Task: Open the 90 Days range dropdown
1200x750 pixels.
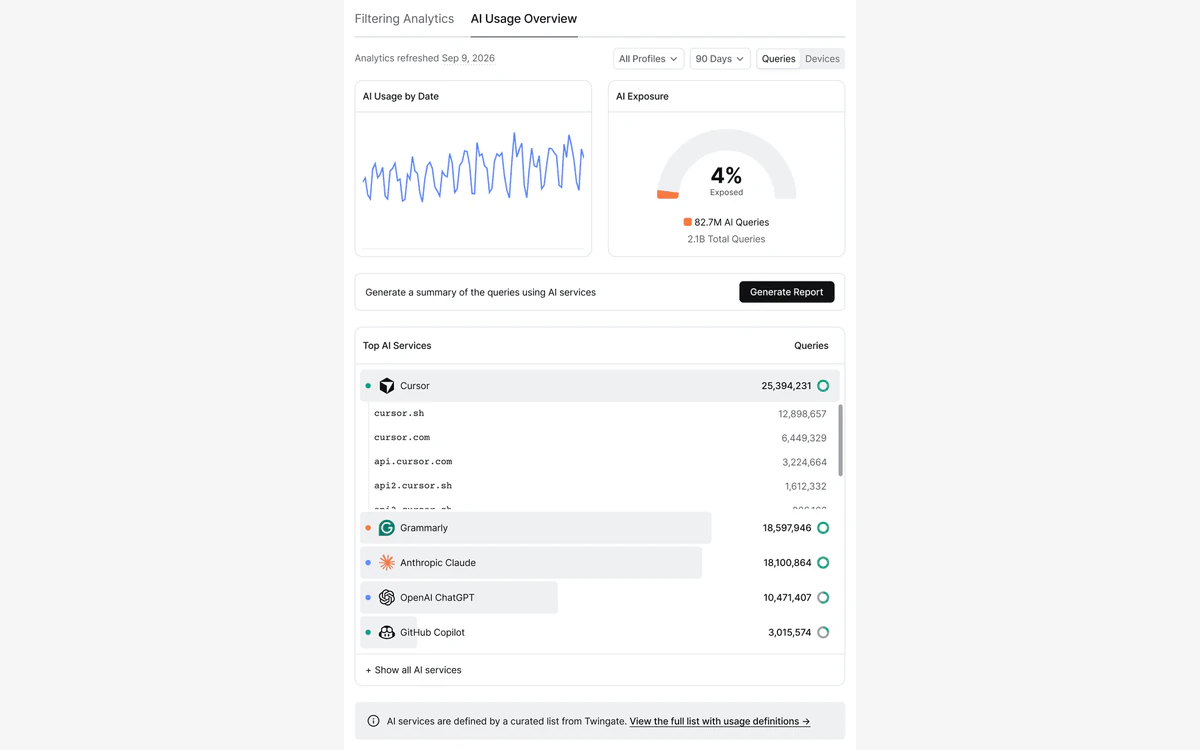Action: 720,59
